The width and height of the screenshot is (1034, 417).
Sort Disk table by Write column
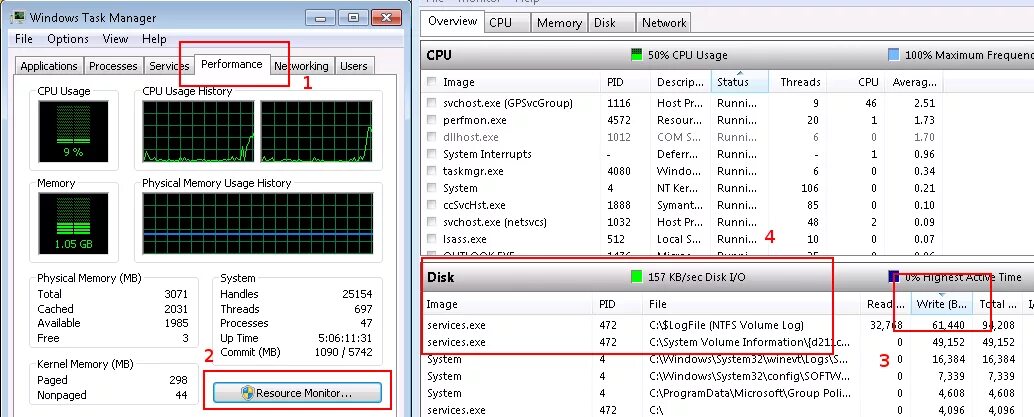tap(941, 304)
